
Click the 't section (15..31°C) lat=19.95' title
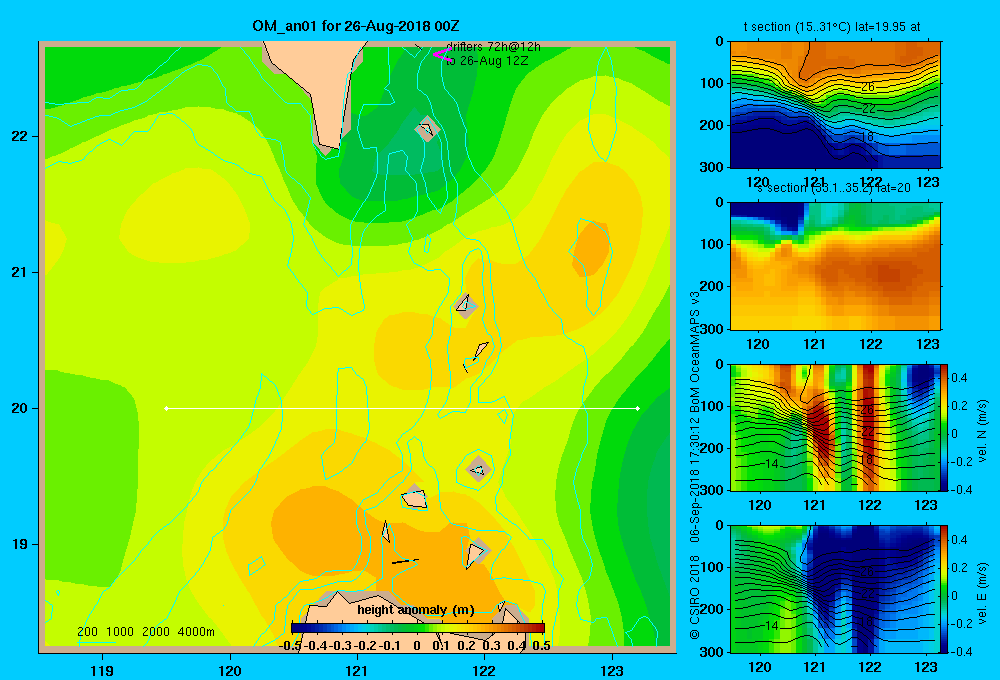[x=832, y=27]
